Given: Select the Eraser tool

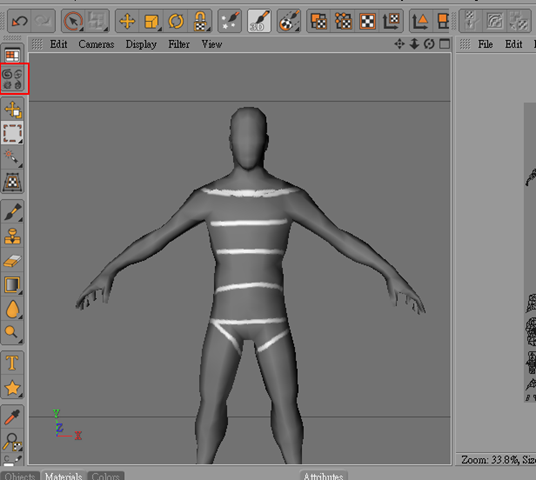Looking at the screenshot, I should [x=13, y=261].
